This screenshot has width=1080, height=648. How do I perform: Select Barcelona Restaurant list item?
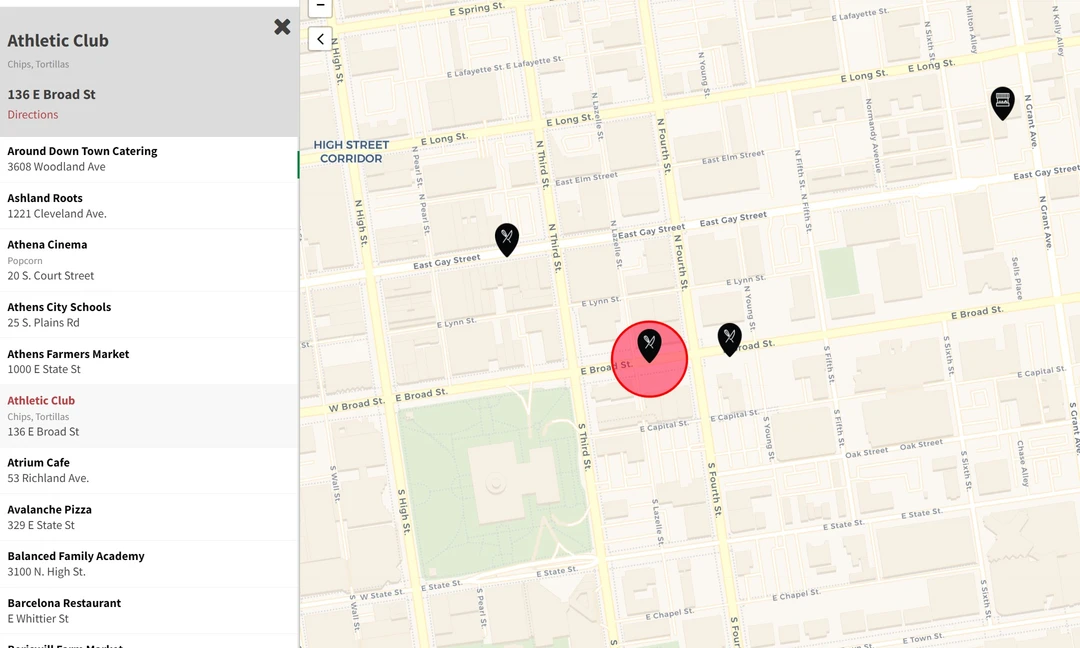pyautogui.click(x=149, y=611)
